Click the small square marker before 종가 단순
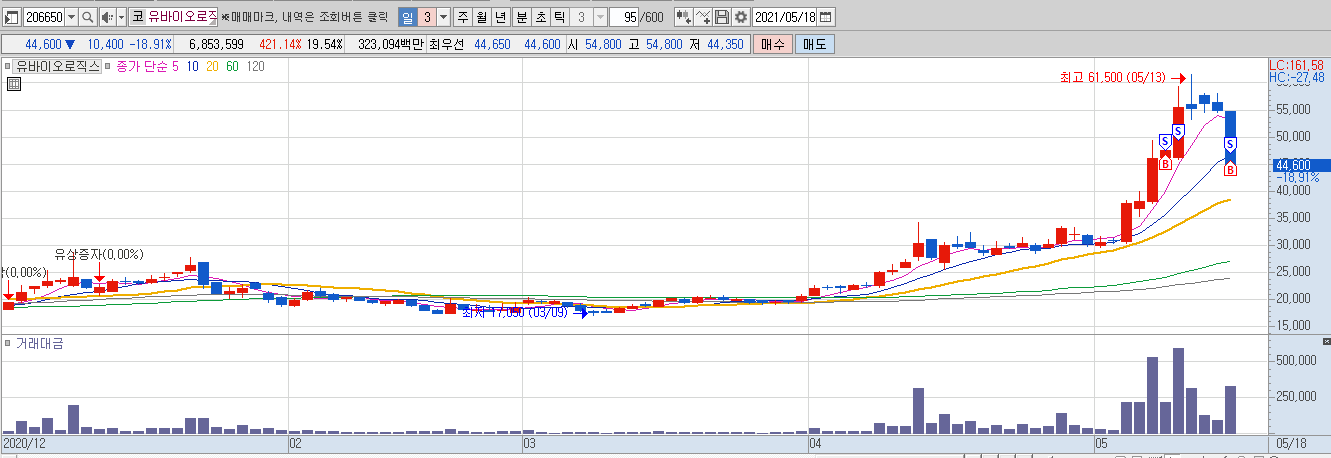 pyautogui.click(x=109, y=66)
